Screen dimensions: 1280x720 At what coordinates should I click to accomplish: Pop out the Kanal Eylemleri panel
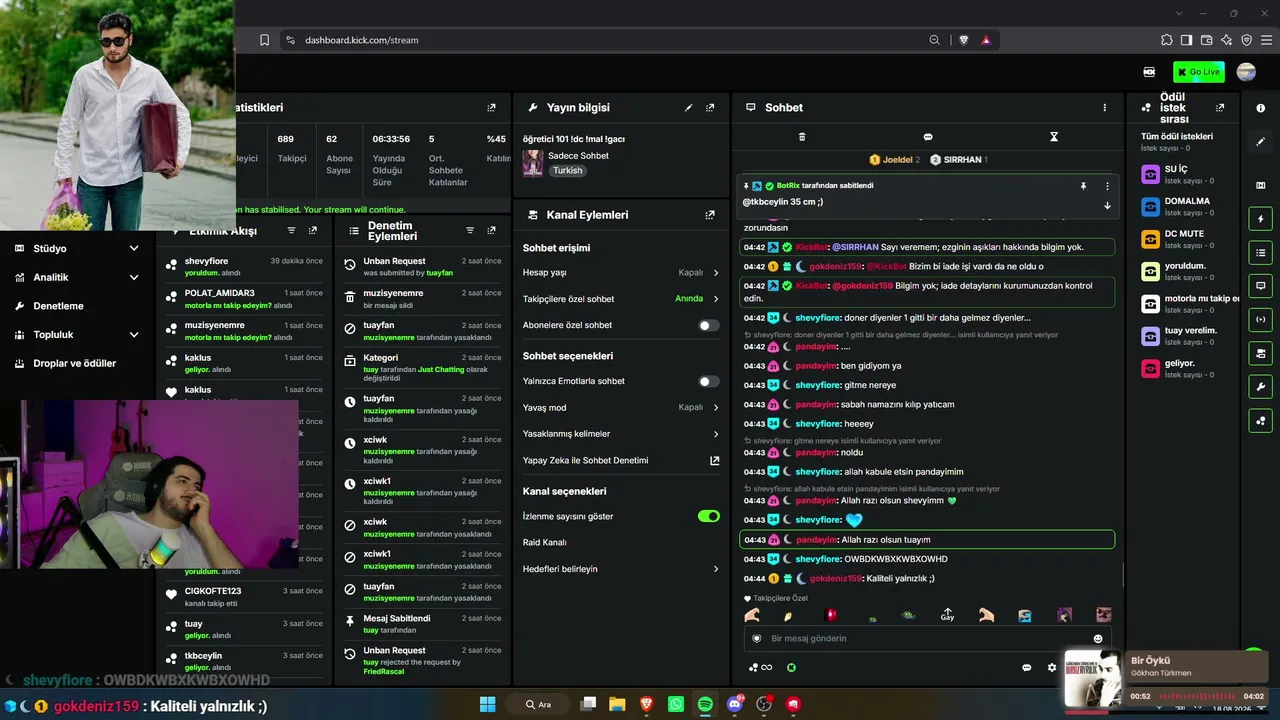click(710, 215)
